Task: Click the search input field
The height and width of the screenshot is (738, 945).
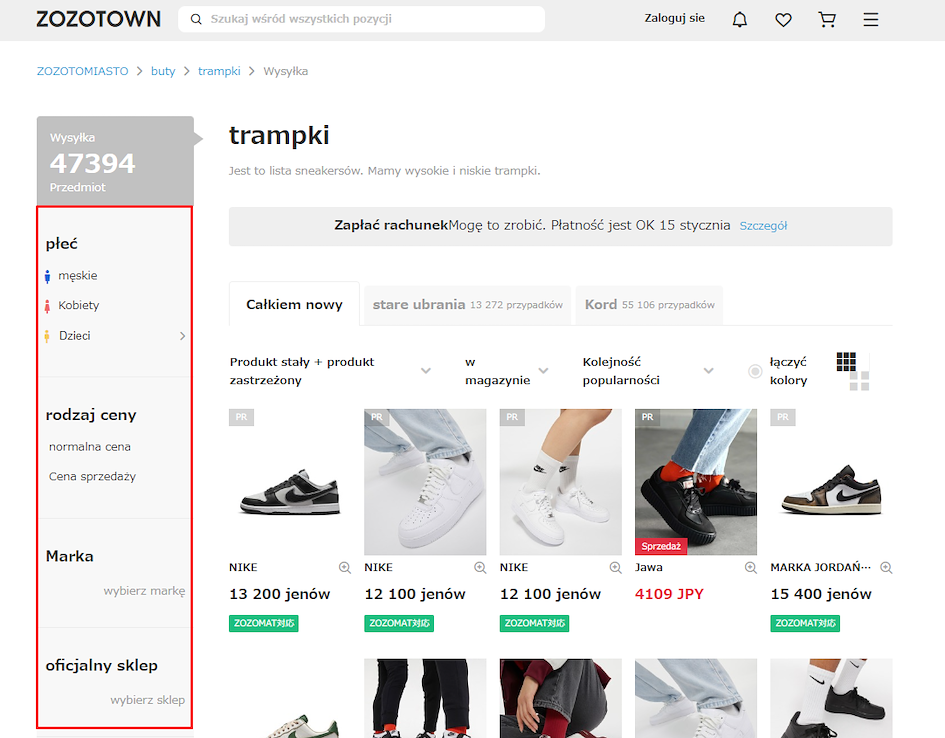Action: click(362, 19)
